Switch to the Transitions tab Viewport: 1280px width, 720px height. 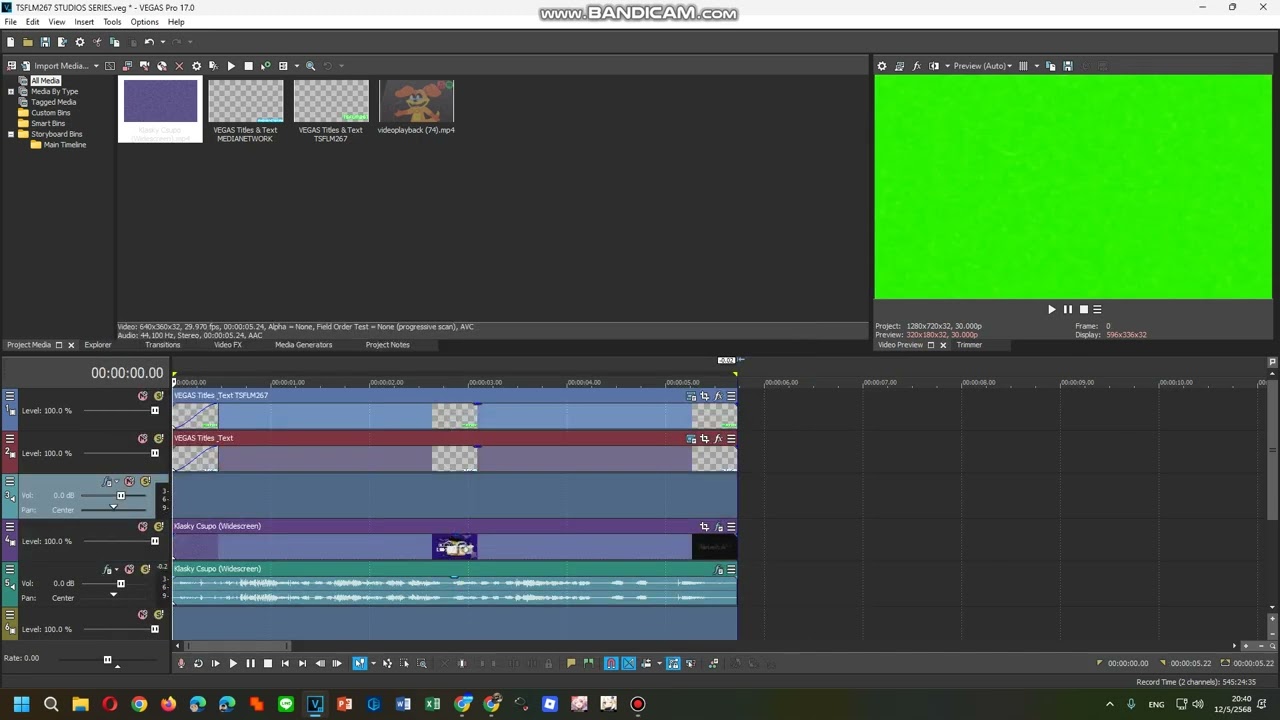162,345
